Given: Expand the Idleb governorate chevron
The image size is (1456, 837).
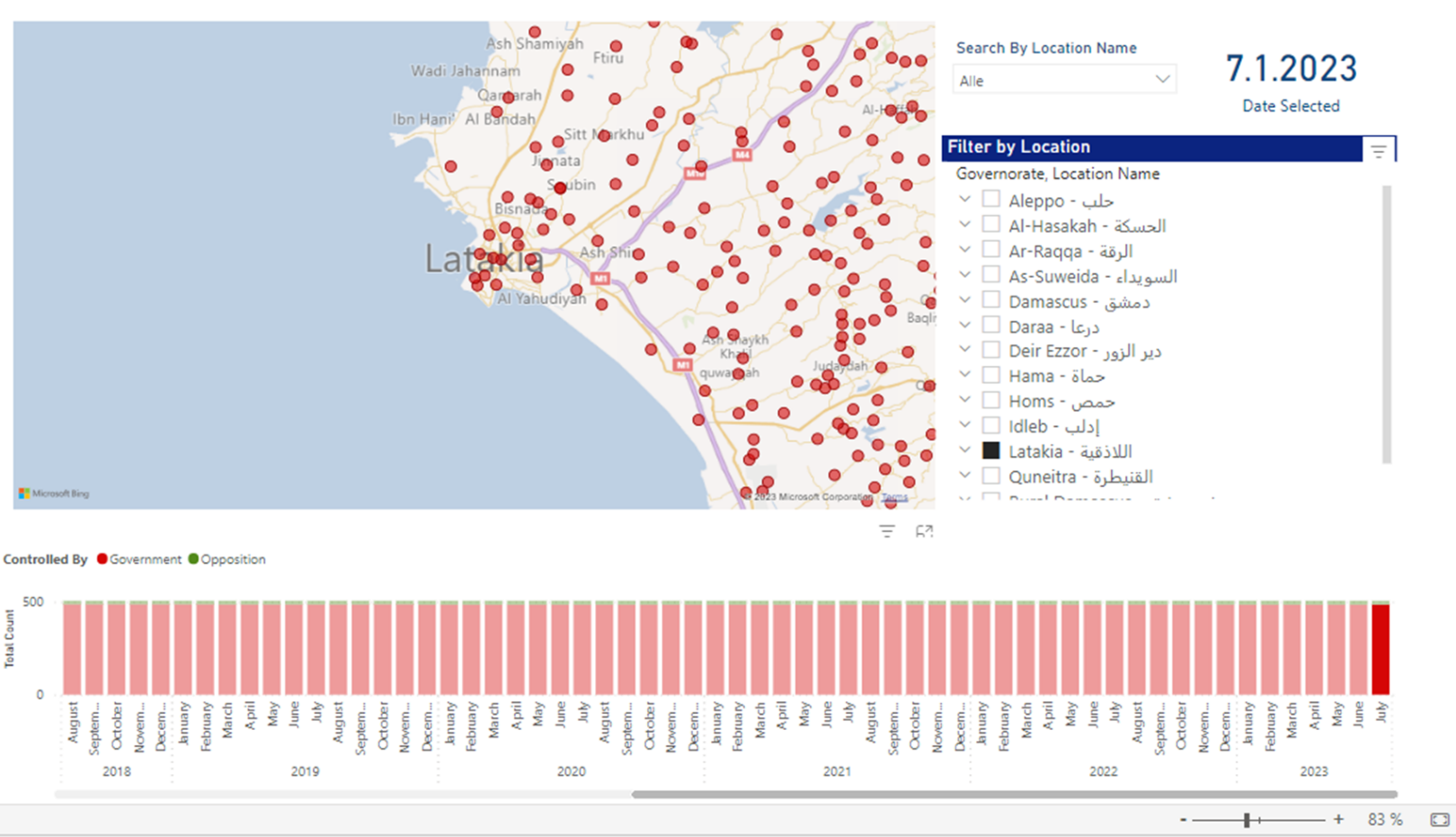Looking at the screenshot, I should tap(964, 425).
